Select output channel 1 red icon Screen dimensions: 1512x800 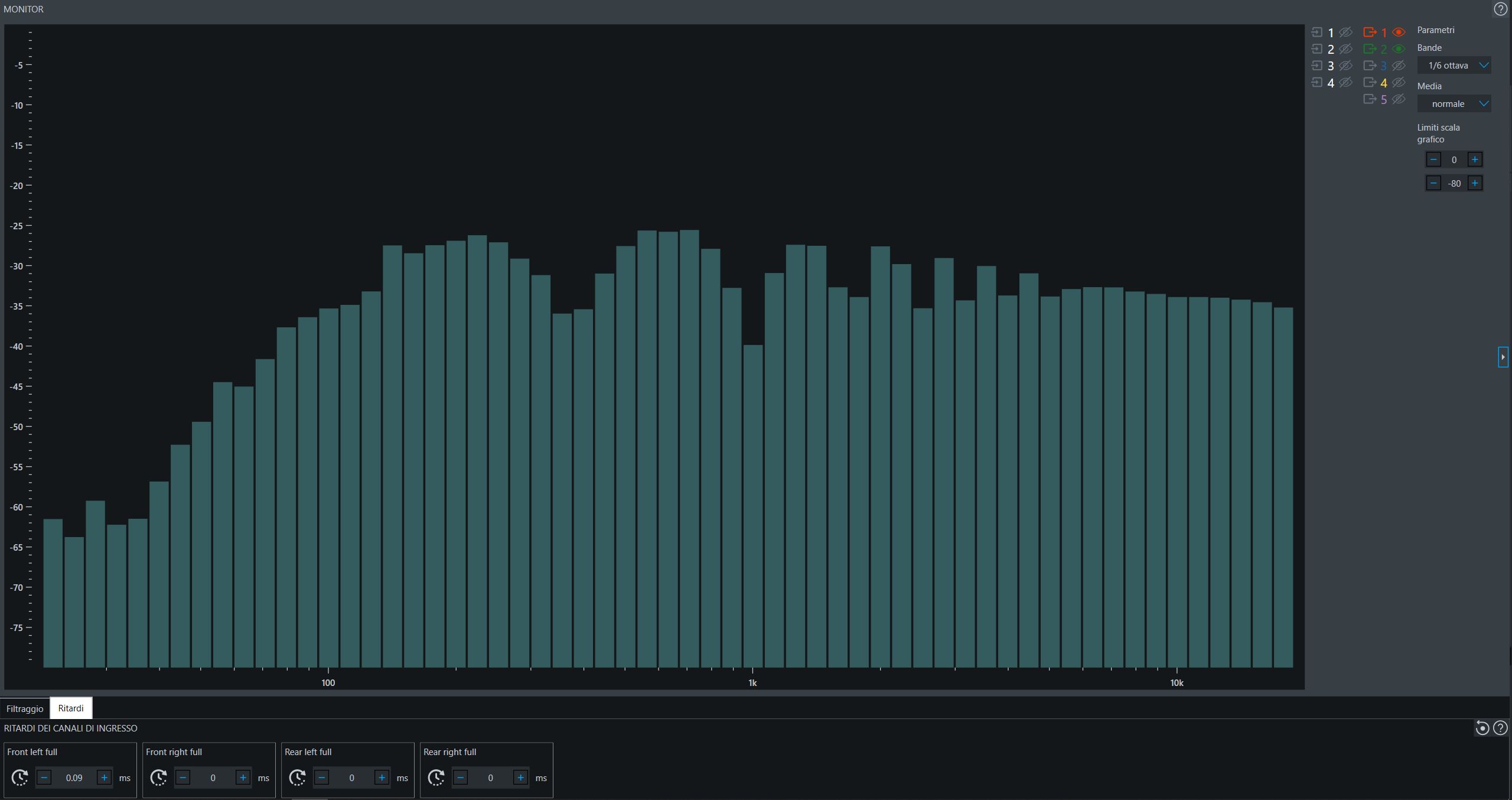(1370, 32)
